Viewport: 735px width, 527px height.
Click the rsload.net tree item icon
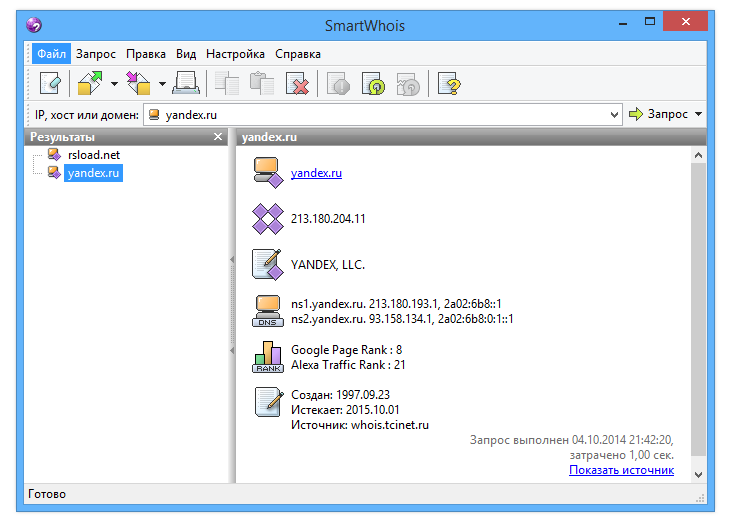point(54,155)
